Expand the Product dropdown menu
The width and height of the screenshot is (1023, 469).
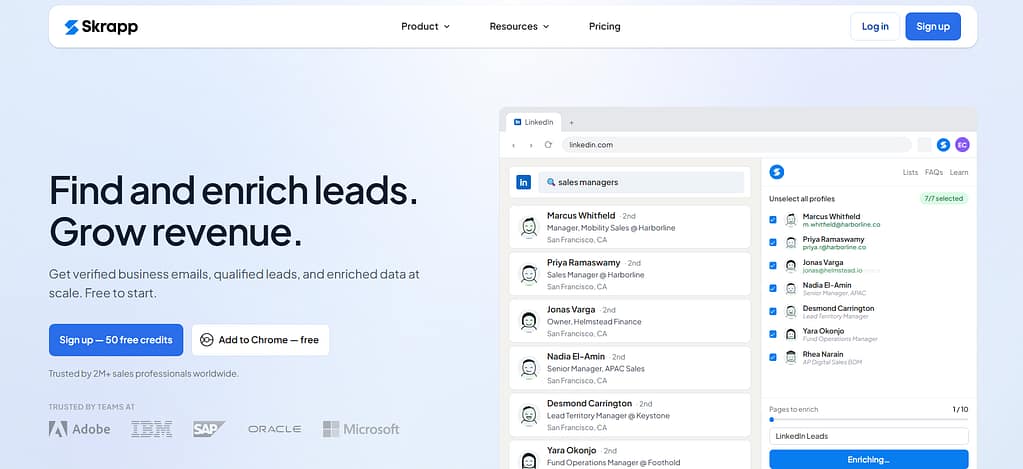click(x=425, y=27)
